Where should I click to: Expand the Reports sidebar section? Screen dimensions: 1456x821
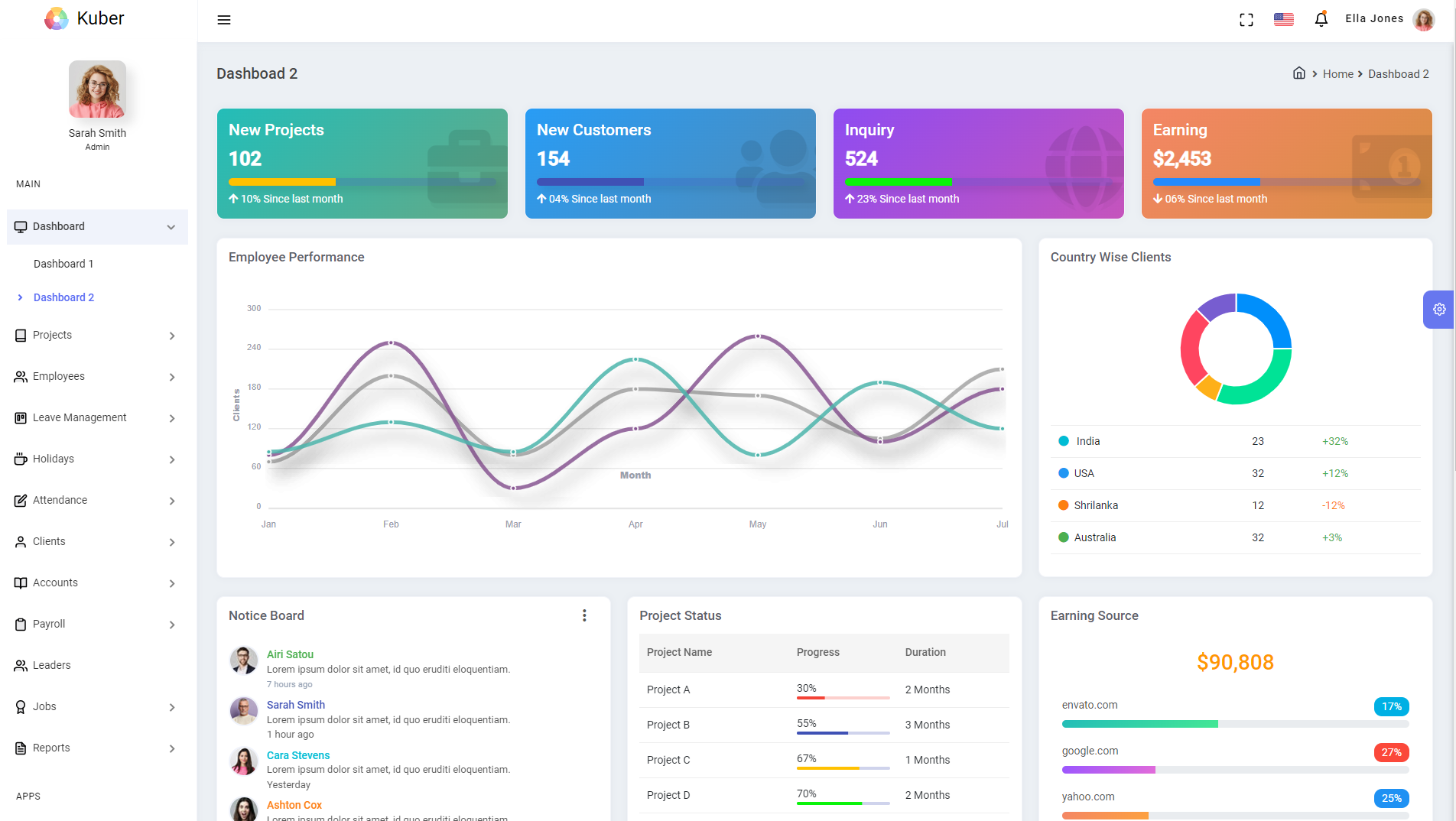tap(171, 748)
